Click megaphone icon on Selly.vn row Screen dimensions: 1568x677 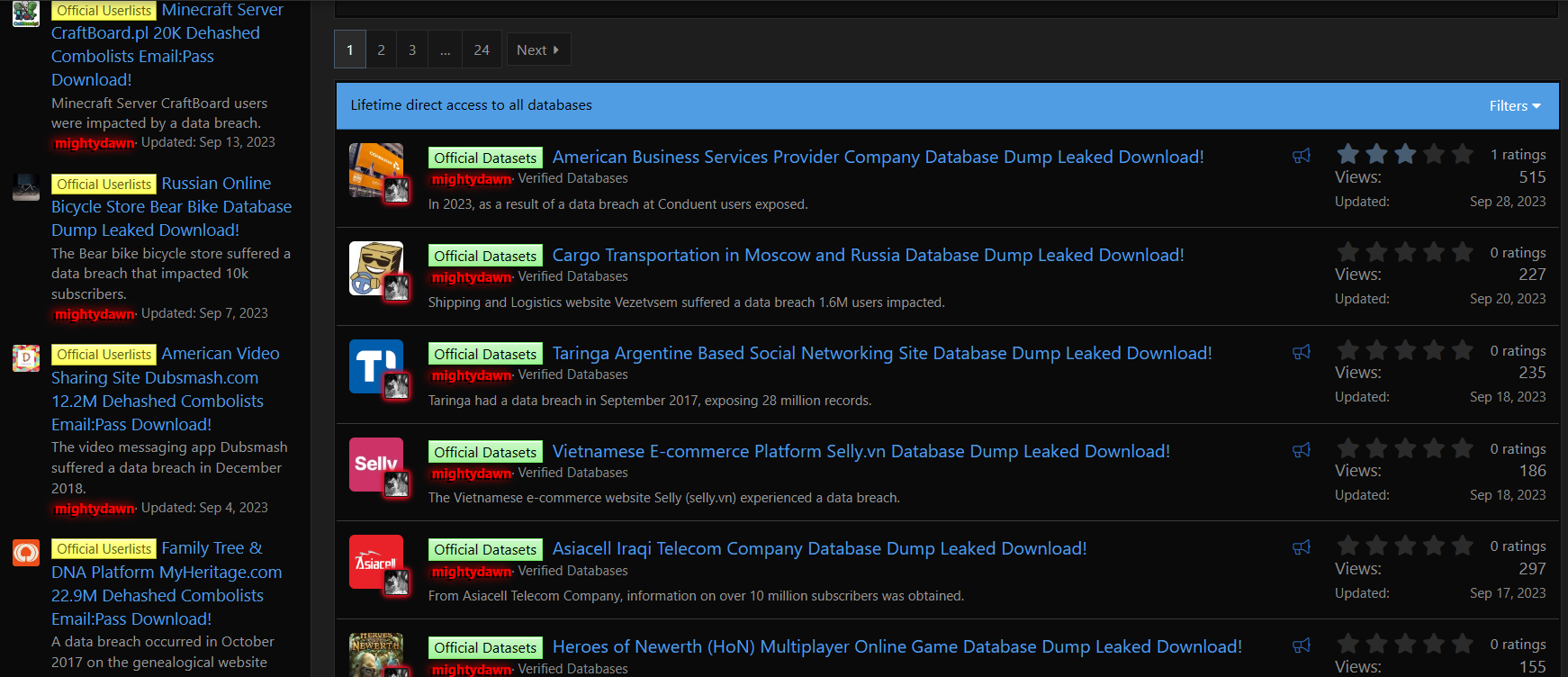click(1302, 450)
